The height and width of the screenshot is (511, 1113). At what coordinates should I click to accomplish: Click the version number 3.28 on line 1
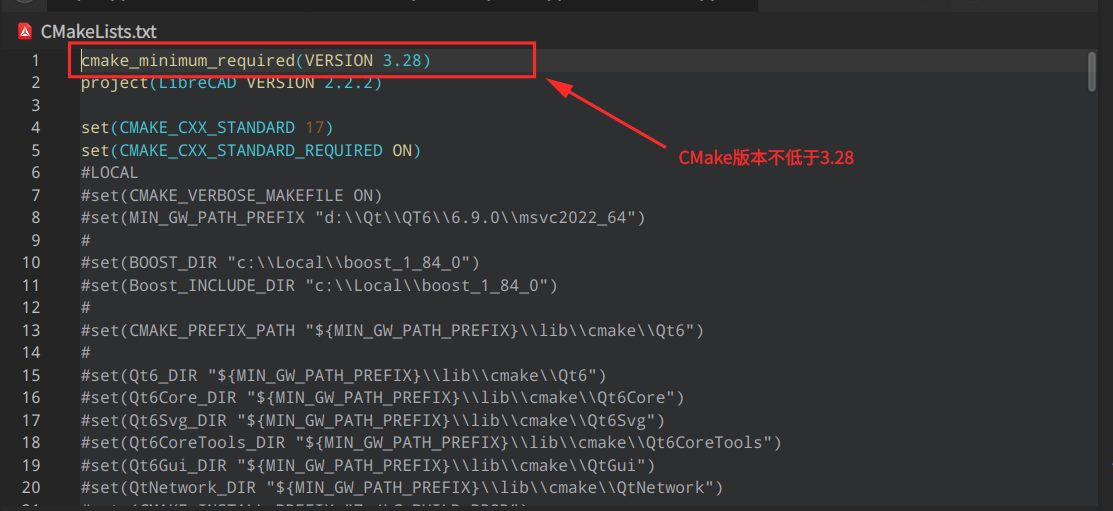click(402, 61)
